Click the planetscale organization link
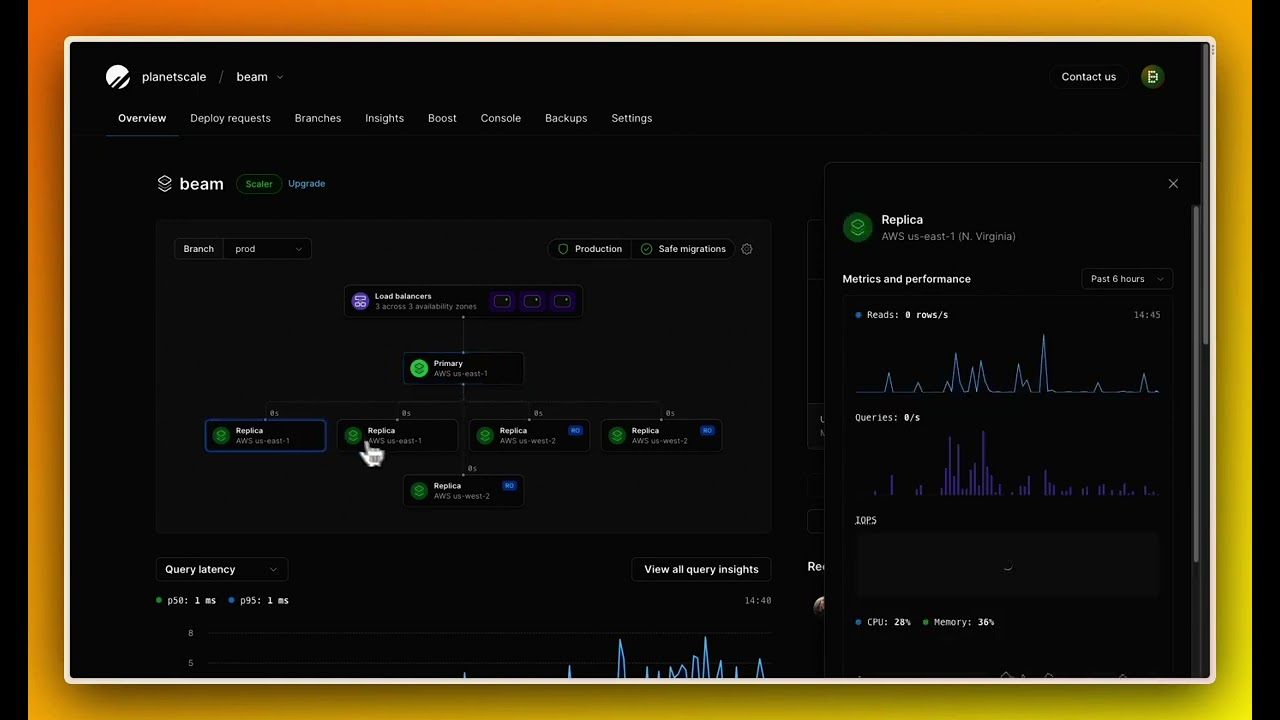Image resolution: width=1280 pixels, height=720 pixels. [x=174, y=77]
